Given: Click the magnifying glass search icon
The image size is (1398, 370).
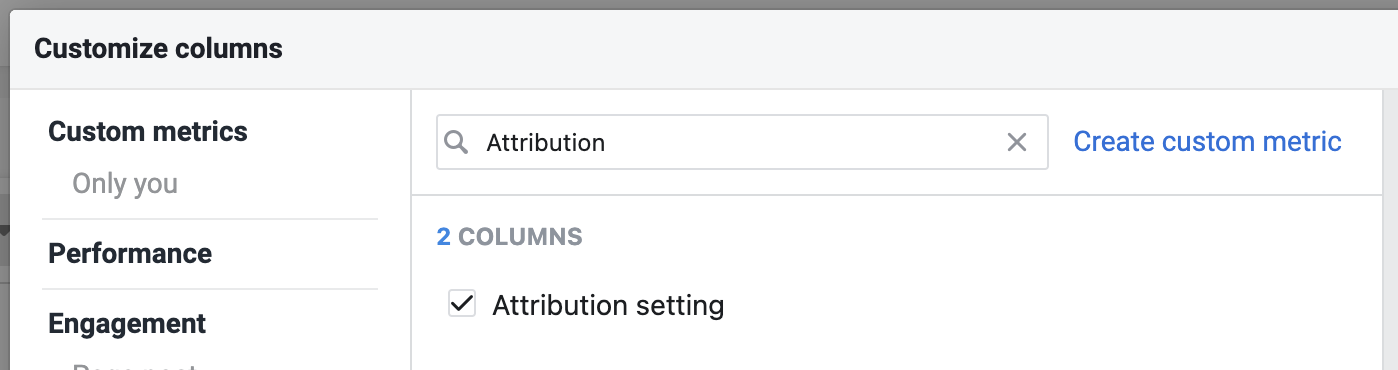Looking at the screenshot, I should (x=456, y=142).
